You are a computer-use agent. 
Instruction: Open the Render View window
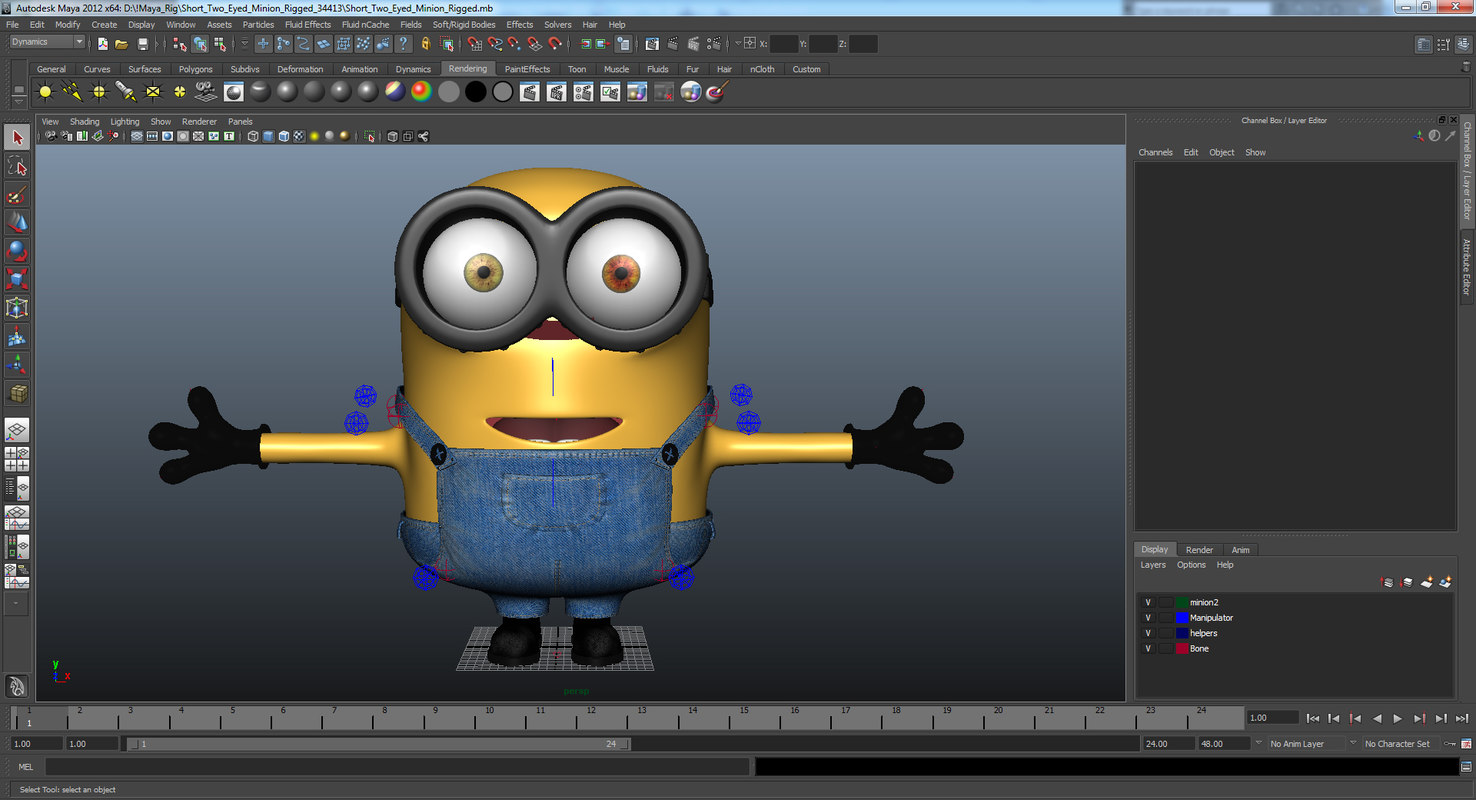pyautogui.click(x=652, y=44)
